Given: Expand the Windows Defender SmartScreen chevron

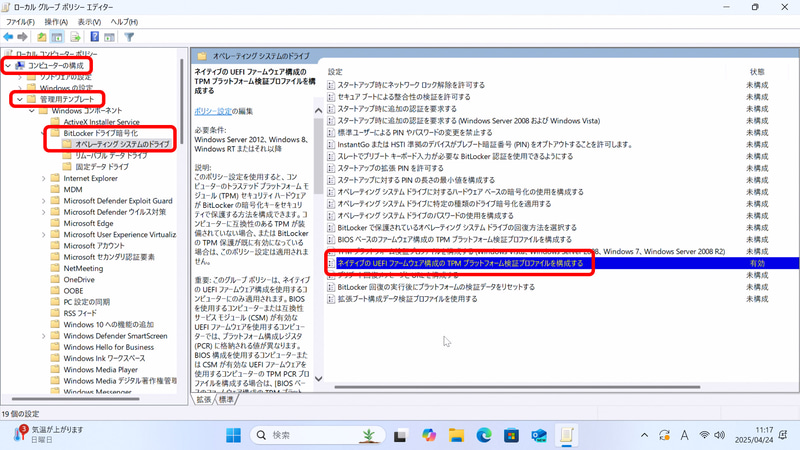Looking at the screenshot, I should [43, 336].
